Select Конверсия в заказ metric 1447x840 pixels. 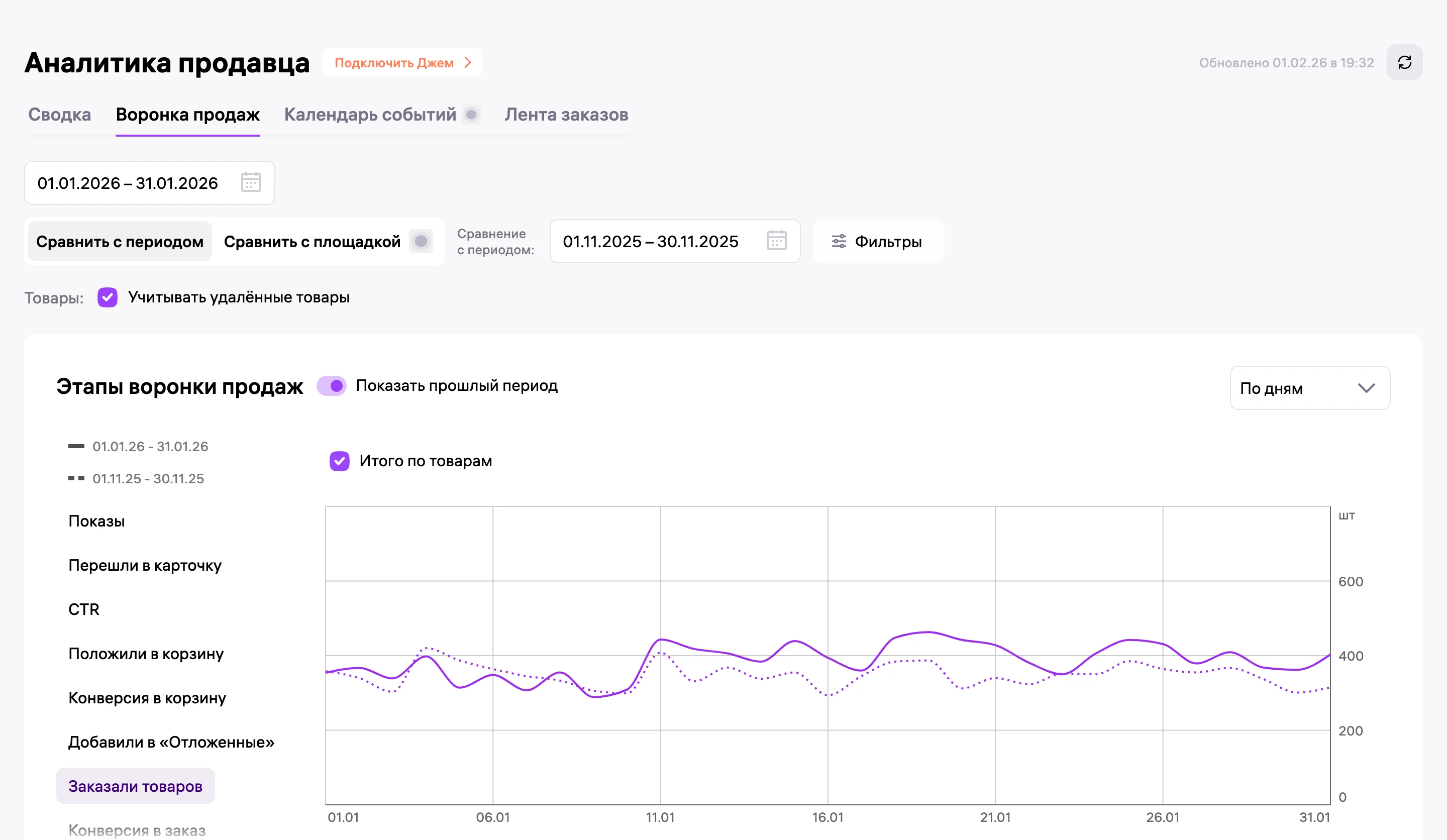137,830
